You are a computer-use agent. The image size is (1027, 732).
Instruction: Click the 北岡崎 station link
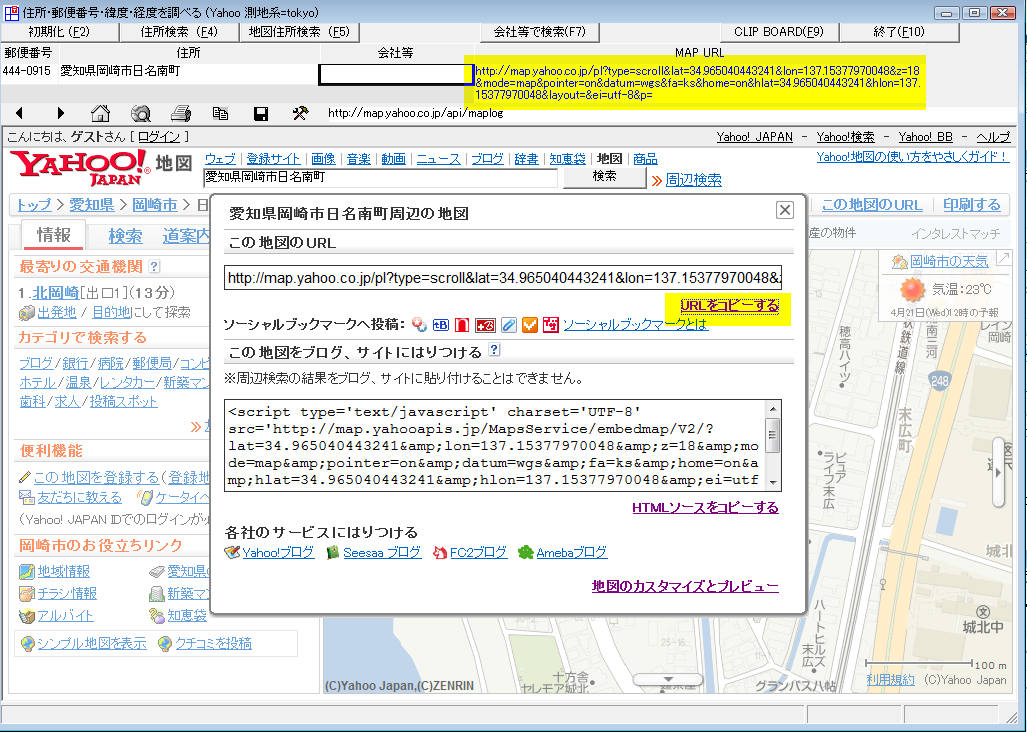point(56,293)
